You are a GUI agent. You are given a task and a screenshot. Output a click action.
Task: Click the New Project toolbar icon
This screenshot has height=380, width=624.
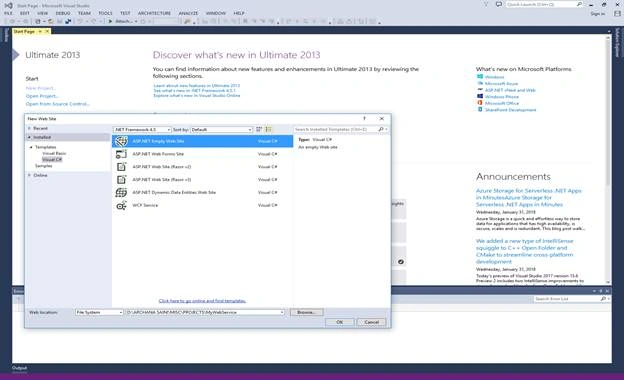37,21
